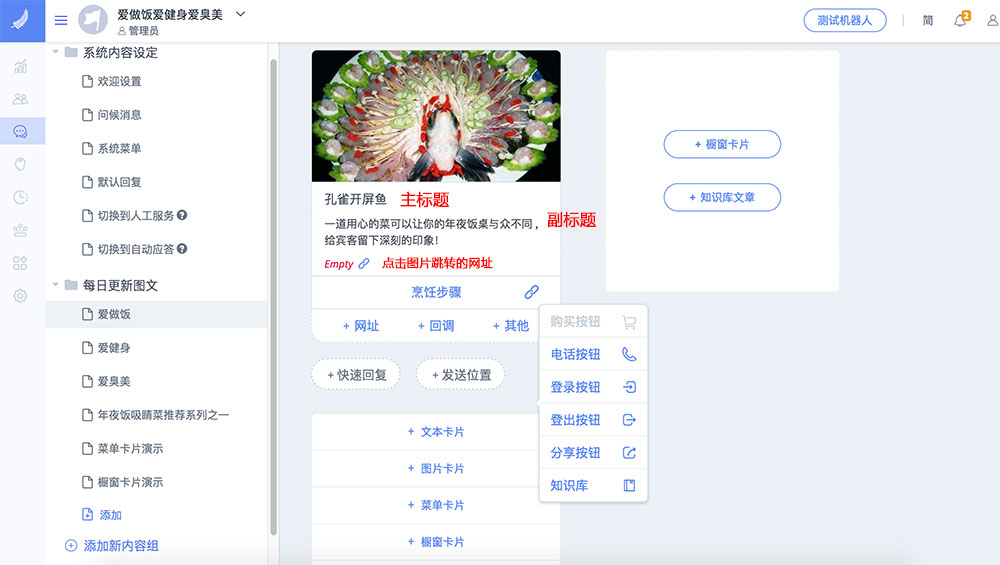Select 知识库 from the popup menu
1000x565 pixels.
pos(593,485)
